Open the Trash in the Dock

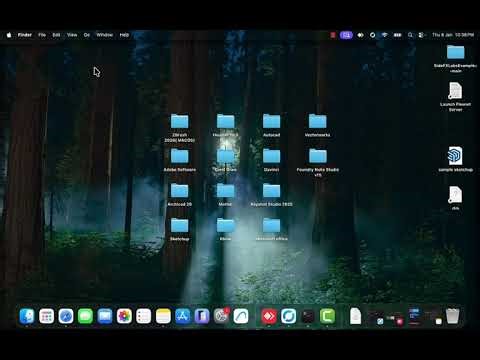coord(453,316)
